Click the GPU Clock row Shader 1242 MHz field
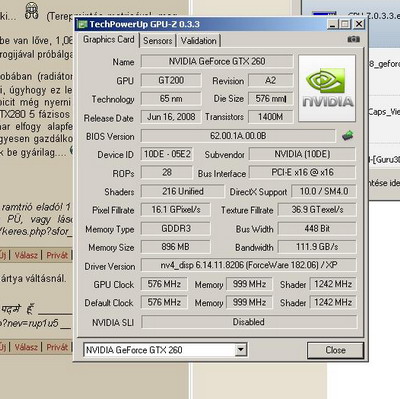Screen dimensions: 400x399 coord(333,284)
